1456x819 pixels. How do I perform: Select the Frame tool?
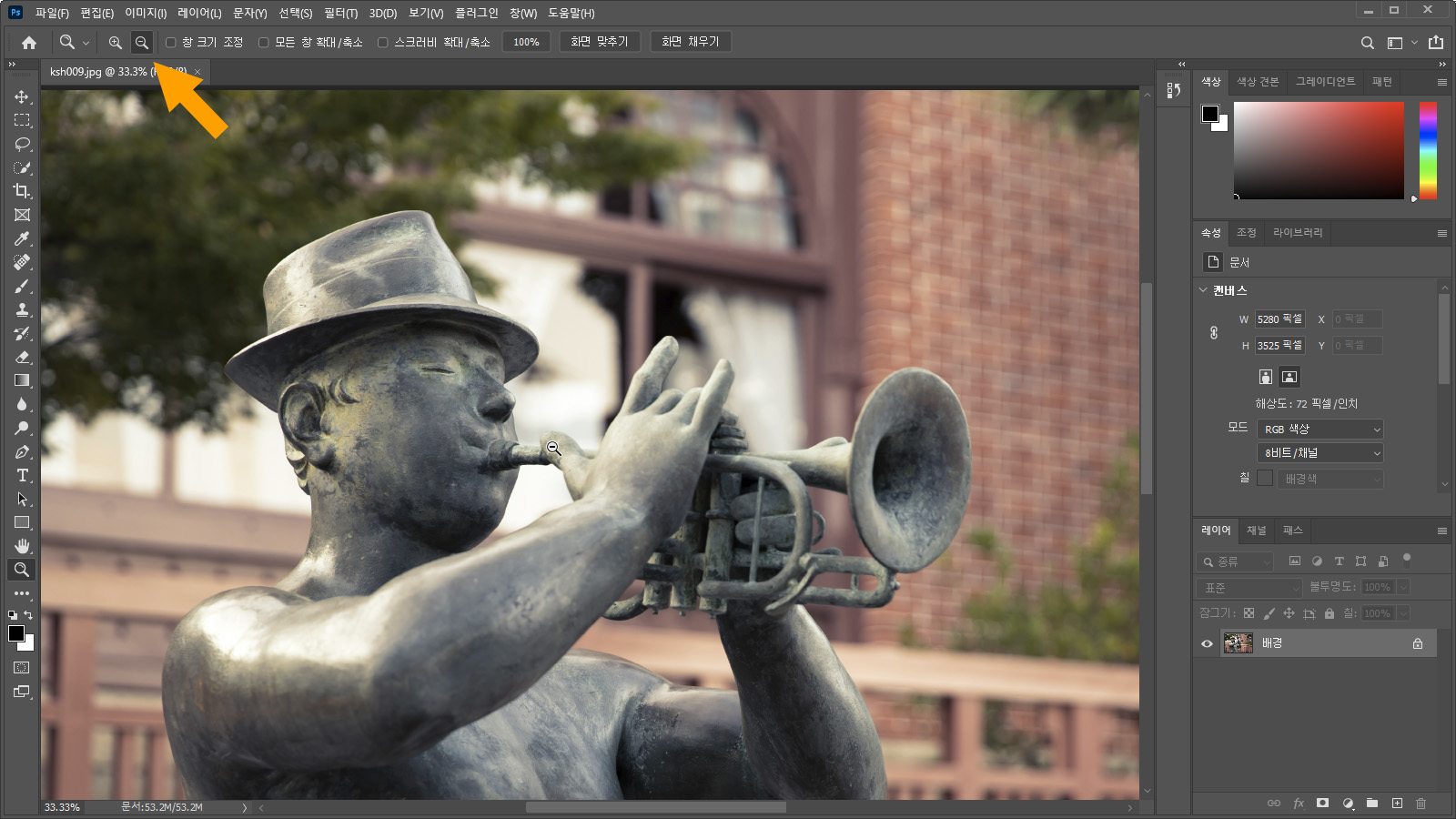(22, 215)
